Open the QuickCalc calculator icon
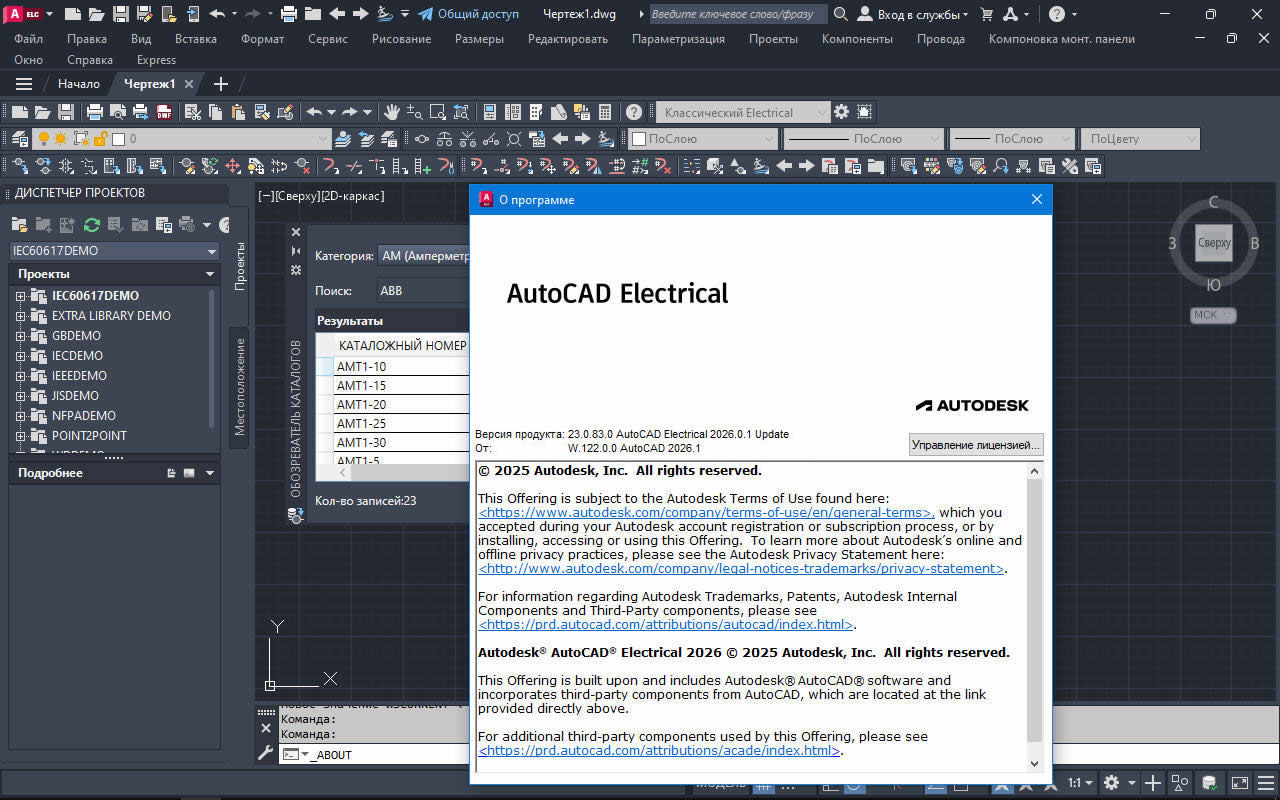The width and height of the screenshot is (1280, 800). click(x=604, y=112)
